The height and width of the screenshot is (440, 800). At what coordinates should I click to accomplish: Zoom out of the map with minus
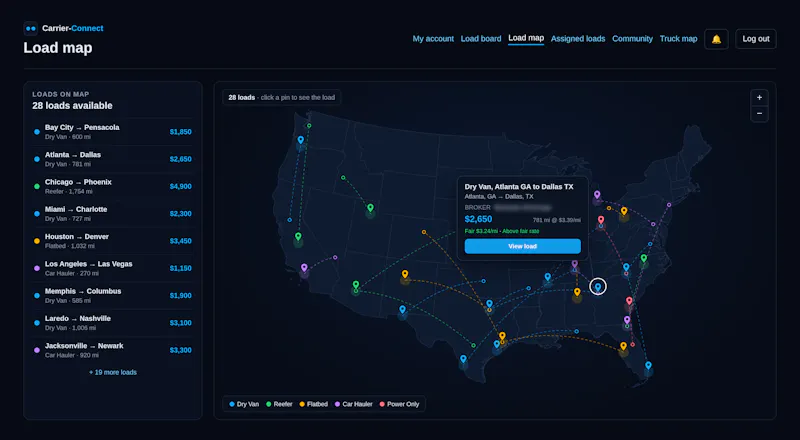point(759,113)
